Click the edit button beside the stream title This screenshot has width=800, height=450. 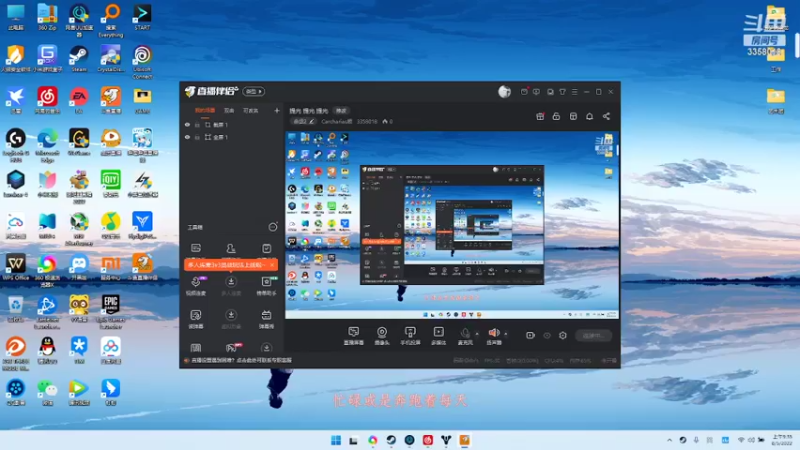click(341, 111)
